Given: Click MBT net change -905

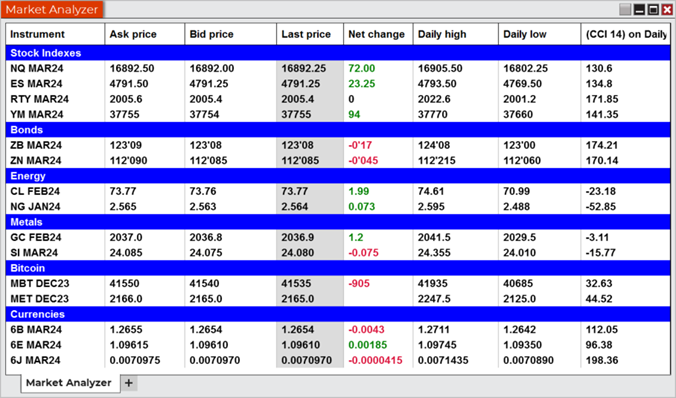Looking at the screenshot, I should tap(359, 283).
